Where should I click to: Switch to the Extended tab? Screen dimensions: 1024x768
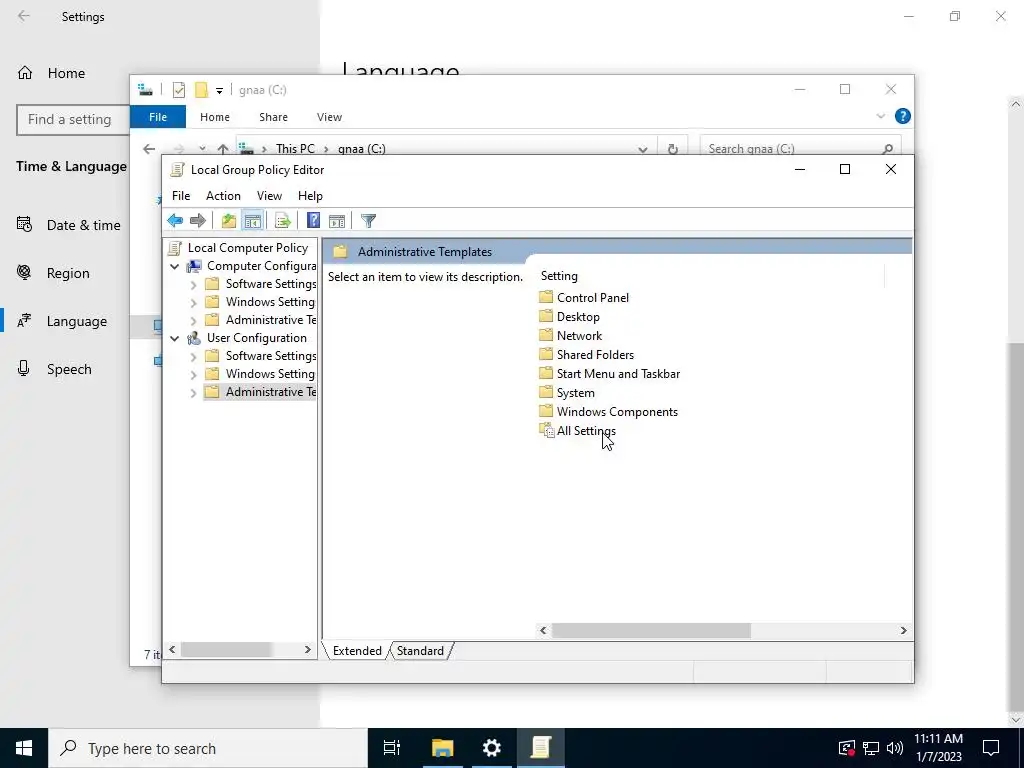click(x=357, y=650)
